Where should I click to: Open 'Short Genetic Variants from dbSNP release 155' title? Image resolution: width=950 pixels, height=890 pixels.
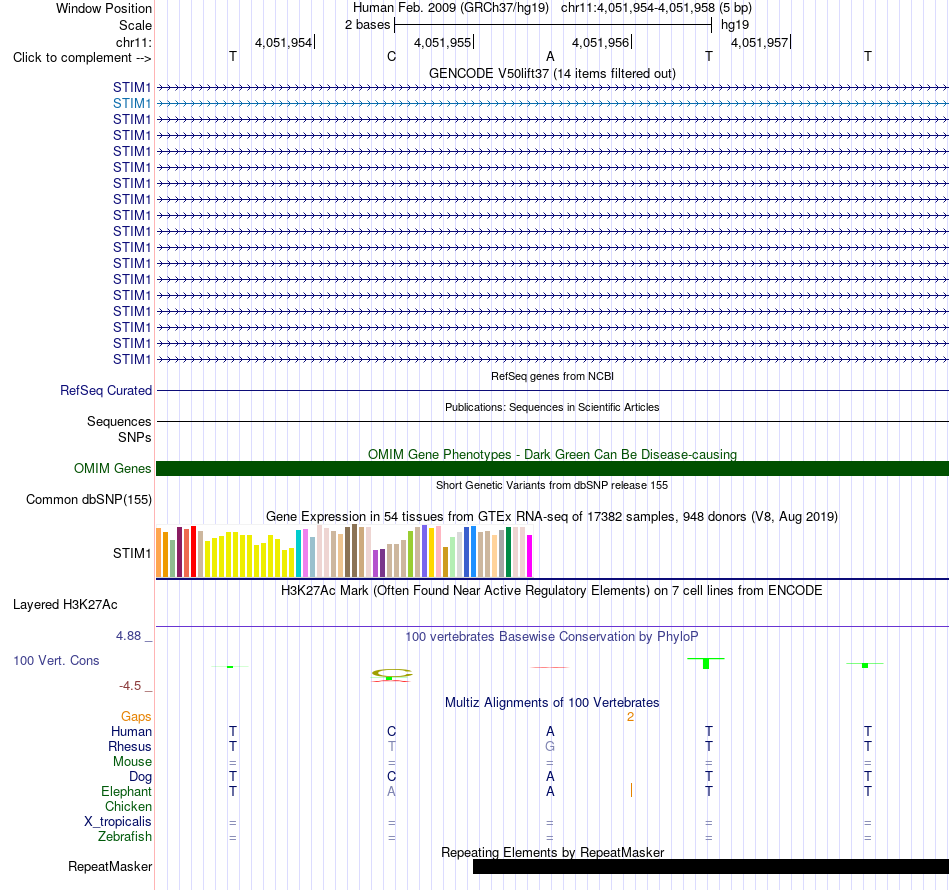click(x=552, y=485)
